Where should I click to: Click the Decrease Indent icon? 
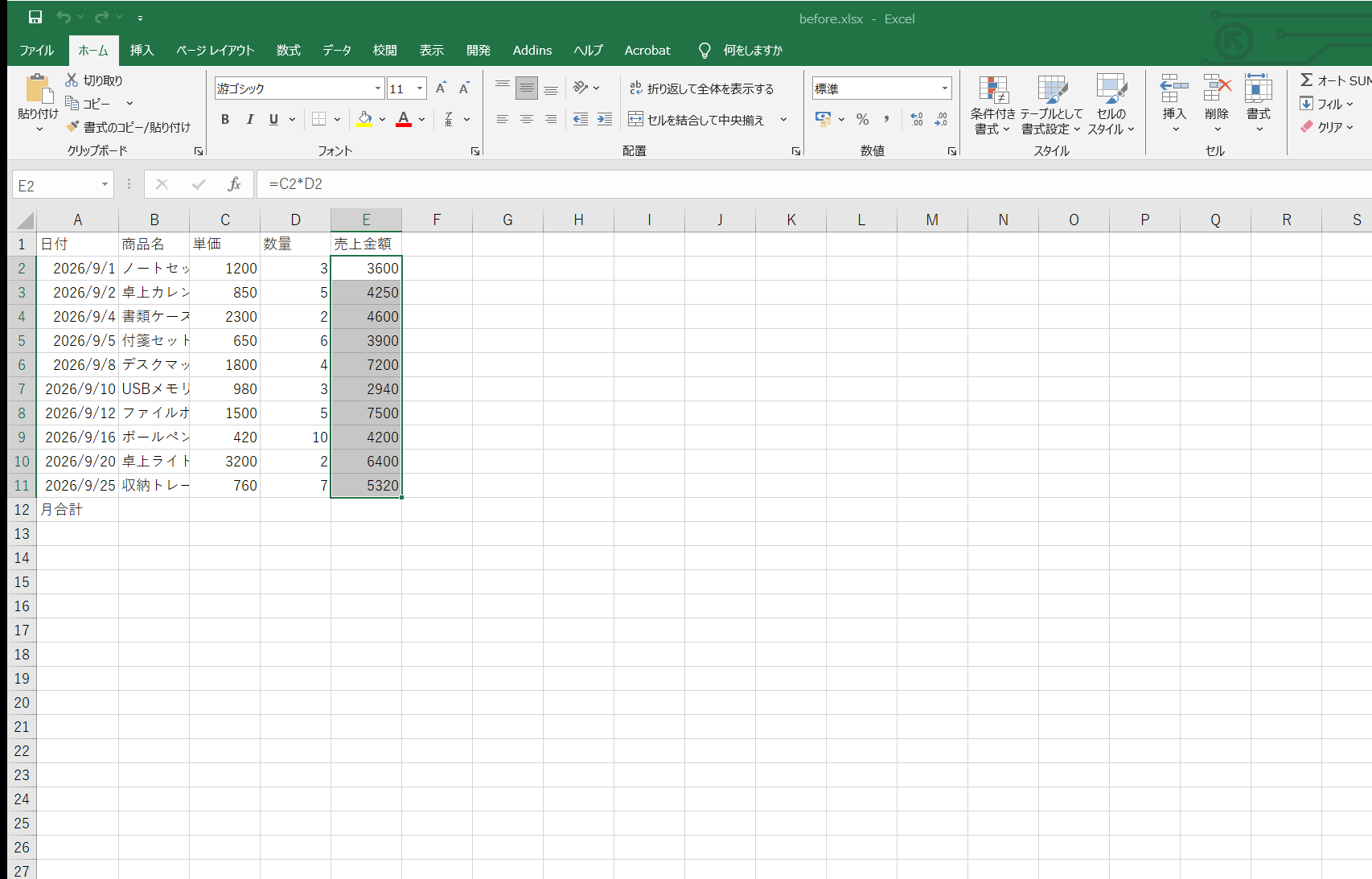[x=581, y=119]
